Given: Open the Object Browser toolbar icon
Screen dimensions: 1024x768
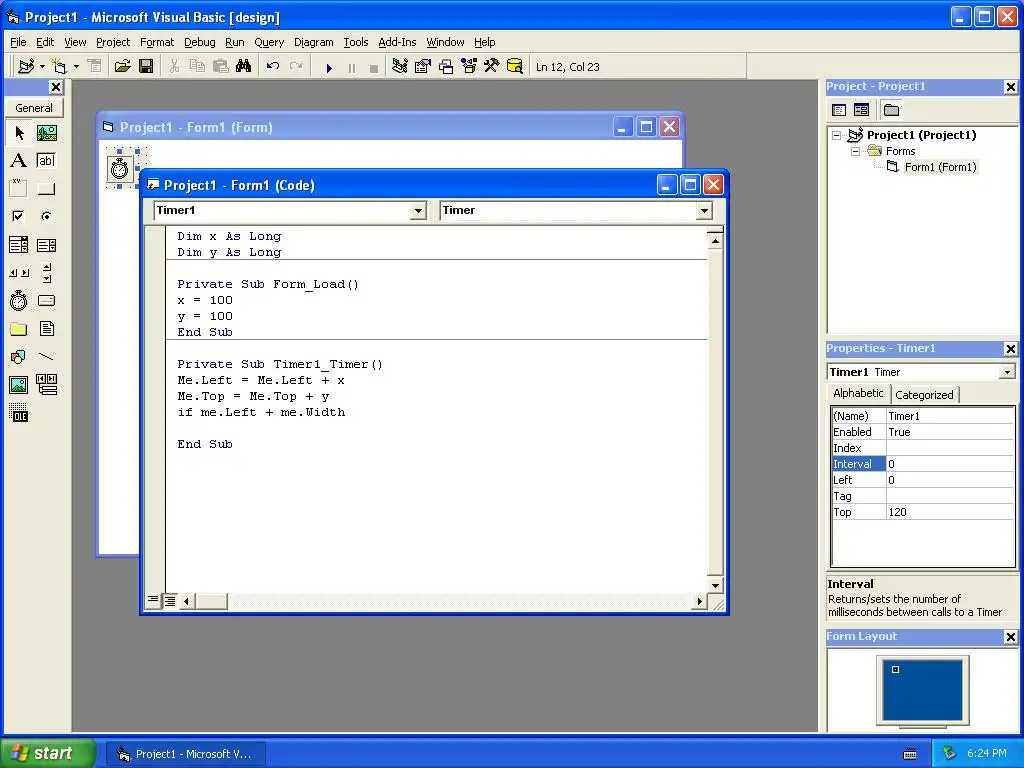Looking at the screenshot, I should click(x=469, y=66).
